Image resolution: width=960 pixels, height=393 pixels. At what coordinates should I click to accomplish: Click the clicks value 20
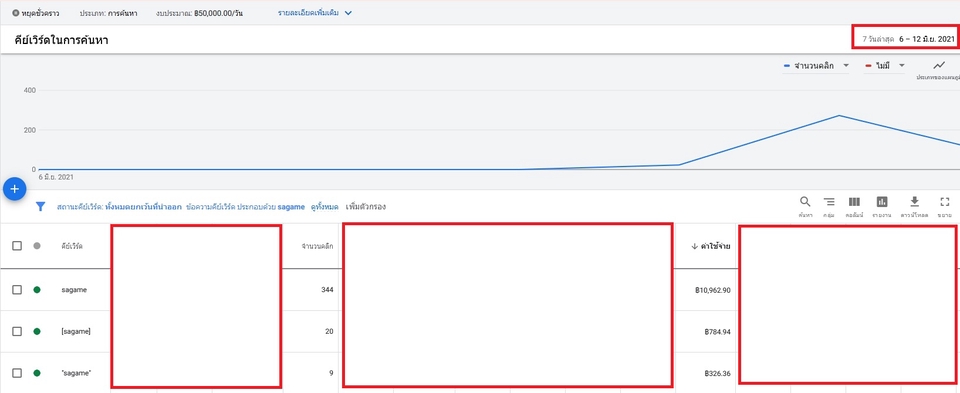[x=329, y=331]
